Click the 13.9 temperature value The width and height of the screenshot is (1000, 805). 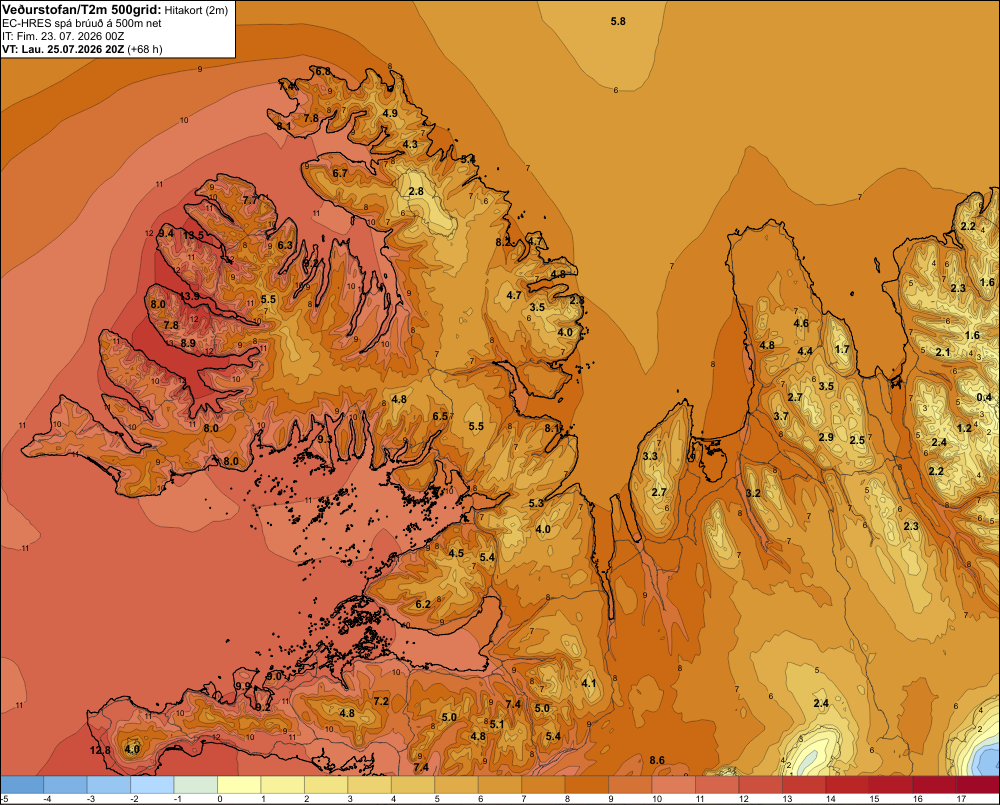(189, 296)
